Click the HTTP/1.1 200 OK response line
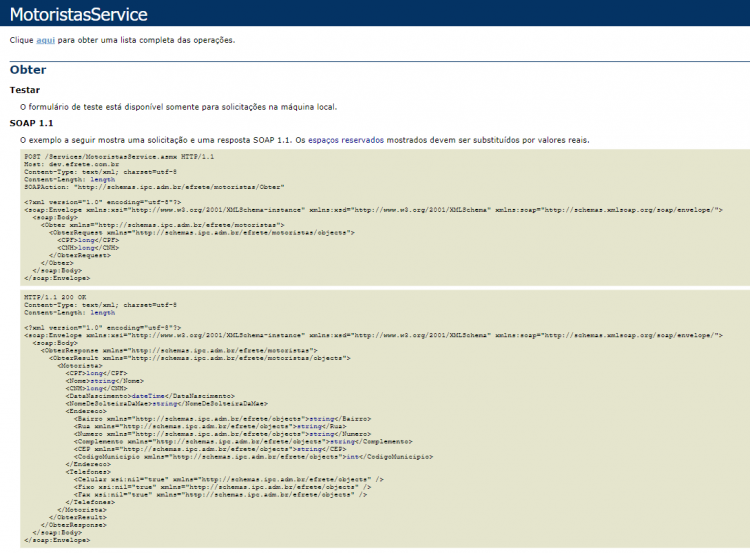The width and height of the screenshot is (750, 553). [55, 297]
